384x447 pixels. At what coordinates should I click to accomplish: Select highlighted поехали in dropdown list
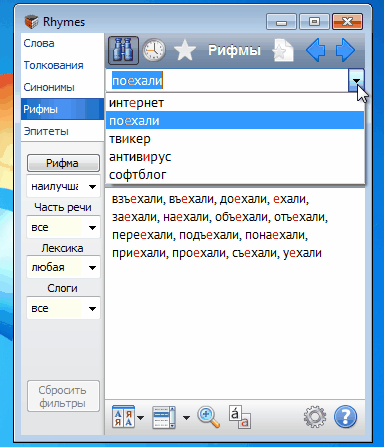click(235, 121)
